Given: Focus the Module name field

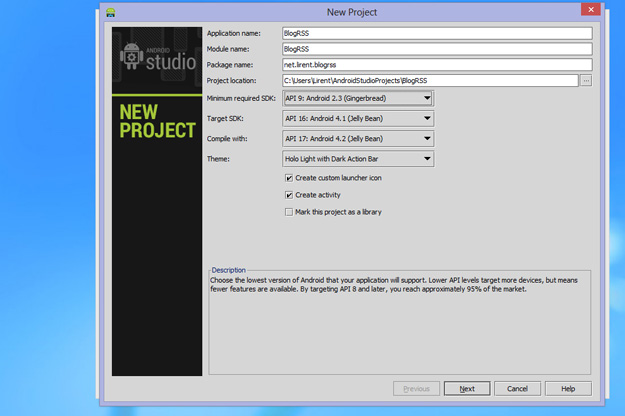Looking at the screenshot, I should (x=437, y=49).
